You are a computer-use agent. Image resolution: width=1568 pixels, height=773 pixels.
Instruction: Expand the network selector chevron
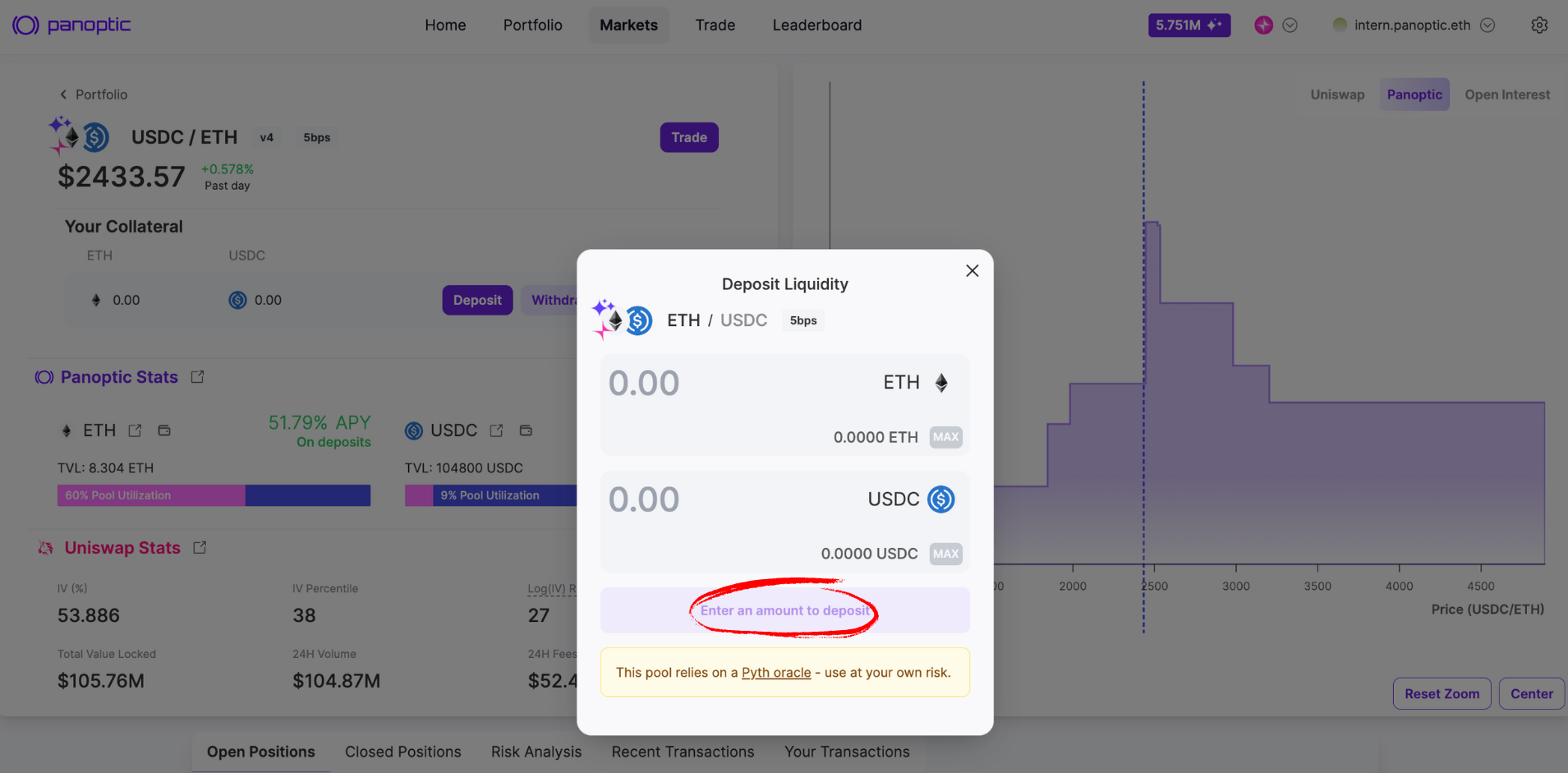[x=1290, y=25]
